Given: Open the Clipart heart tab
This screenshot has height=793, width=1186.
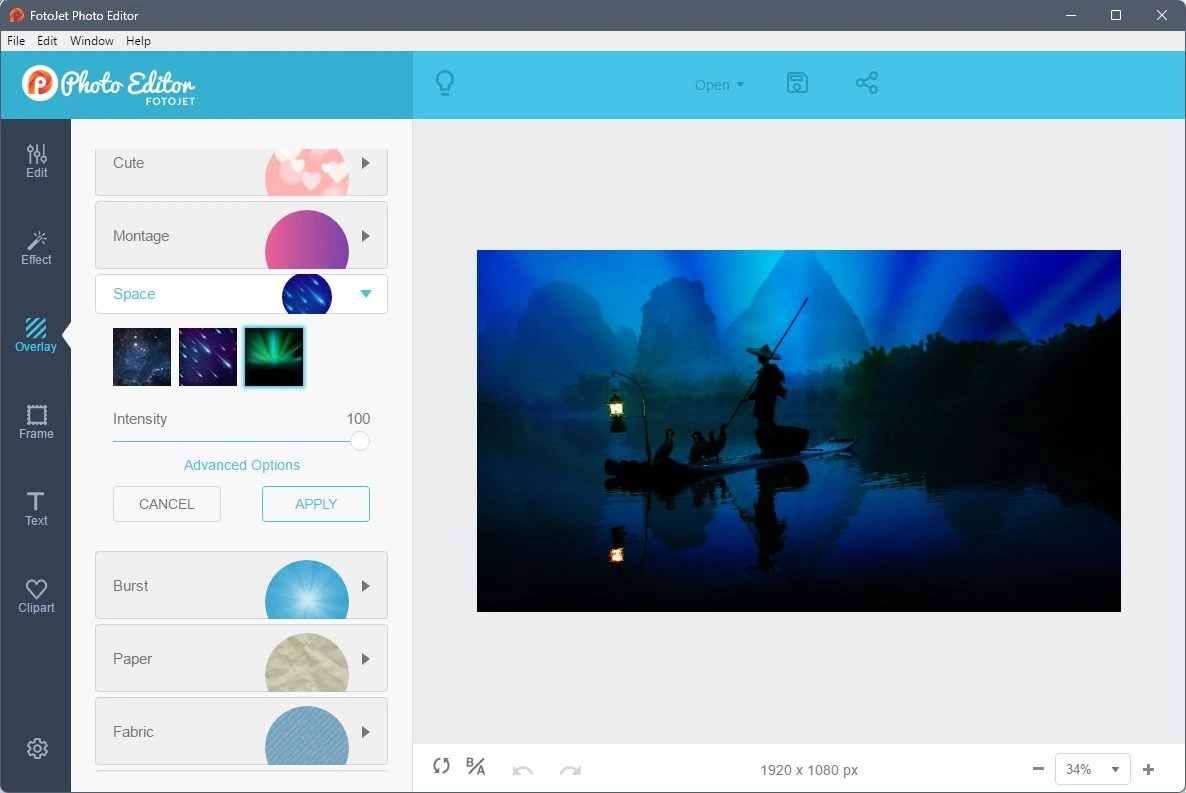Looking at the screenshot, I should tap(36, 596).
